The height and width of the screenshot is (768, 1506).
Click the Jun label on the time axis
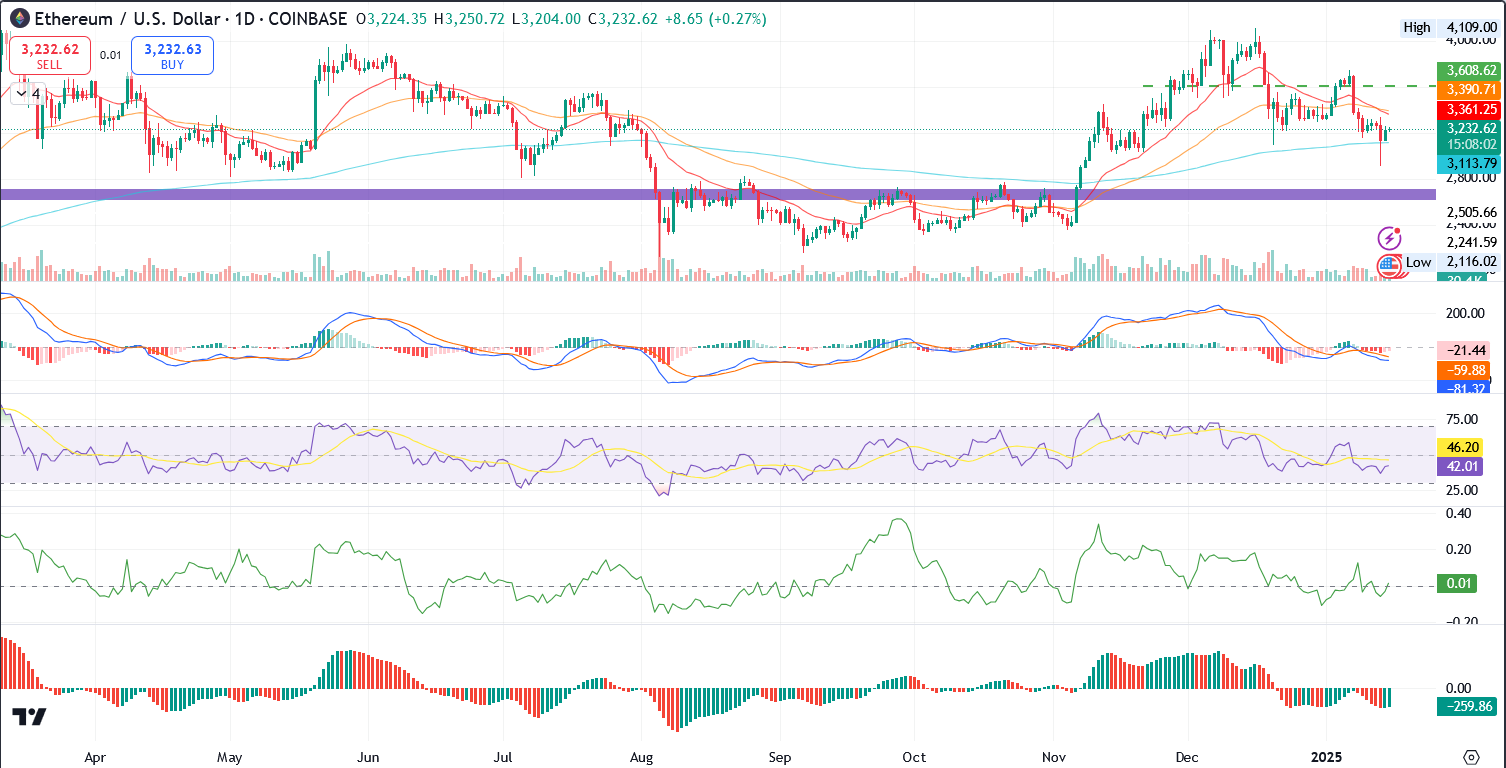coord(369,757)
